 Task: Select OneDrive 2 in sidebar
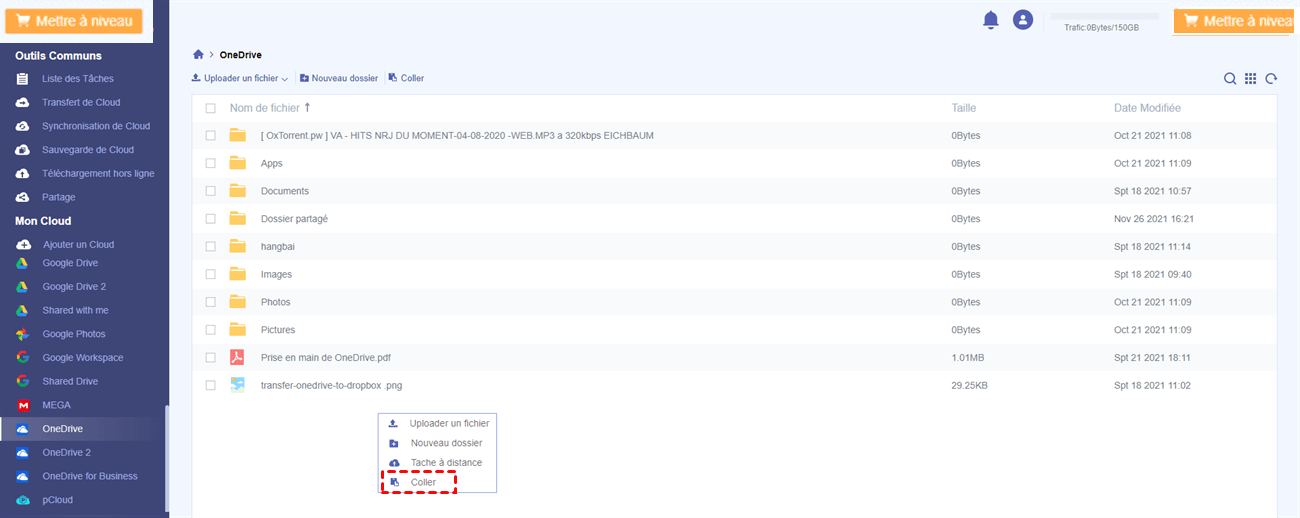(x=66, y=452)
